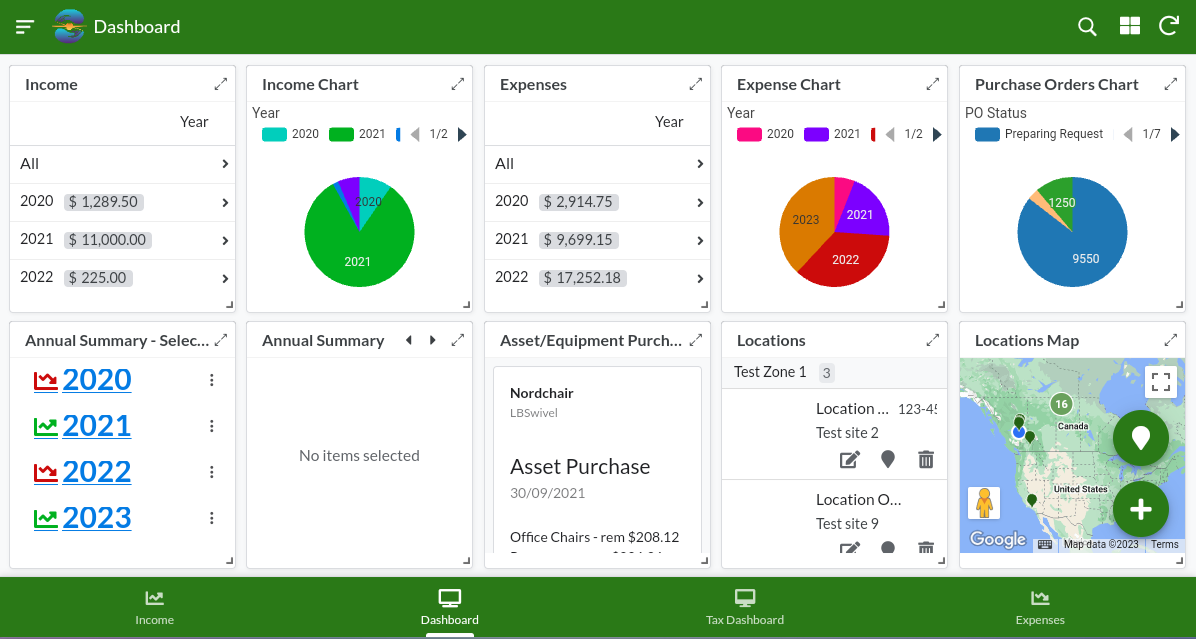
Task: Open the Expenses tab in the bottom bar
Action: (1040, 607)
